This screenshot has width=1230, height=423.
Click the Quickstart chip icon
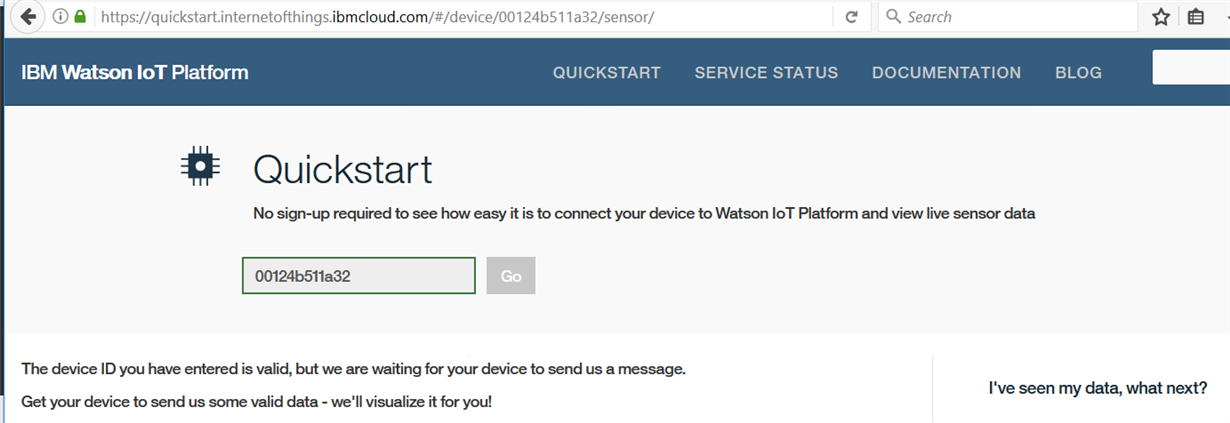(200, 165)
